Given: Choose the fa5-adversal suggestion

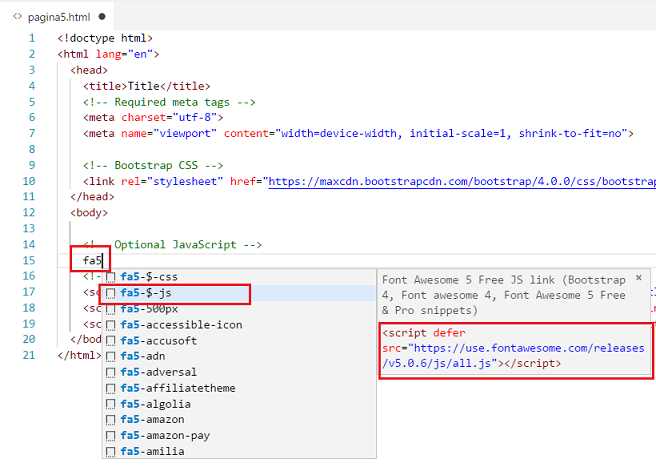Looking at the screenshot, I should (239, 372).
